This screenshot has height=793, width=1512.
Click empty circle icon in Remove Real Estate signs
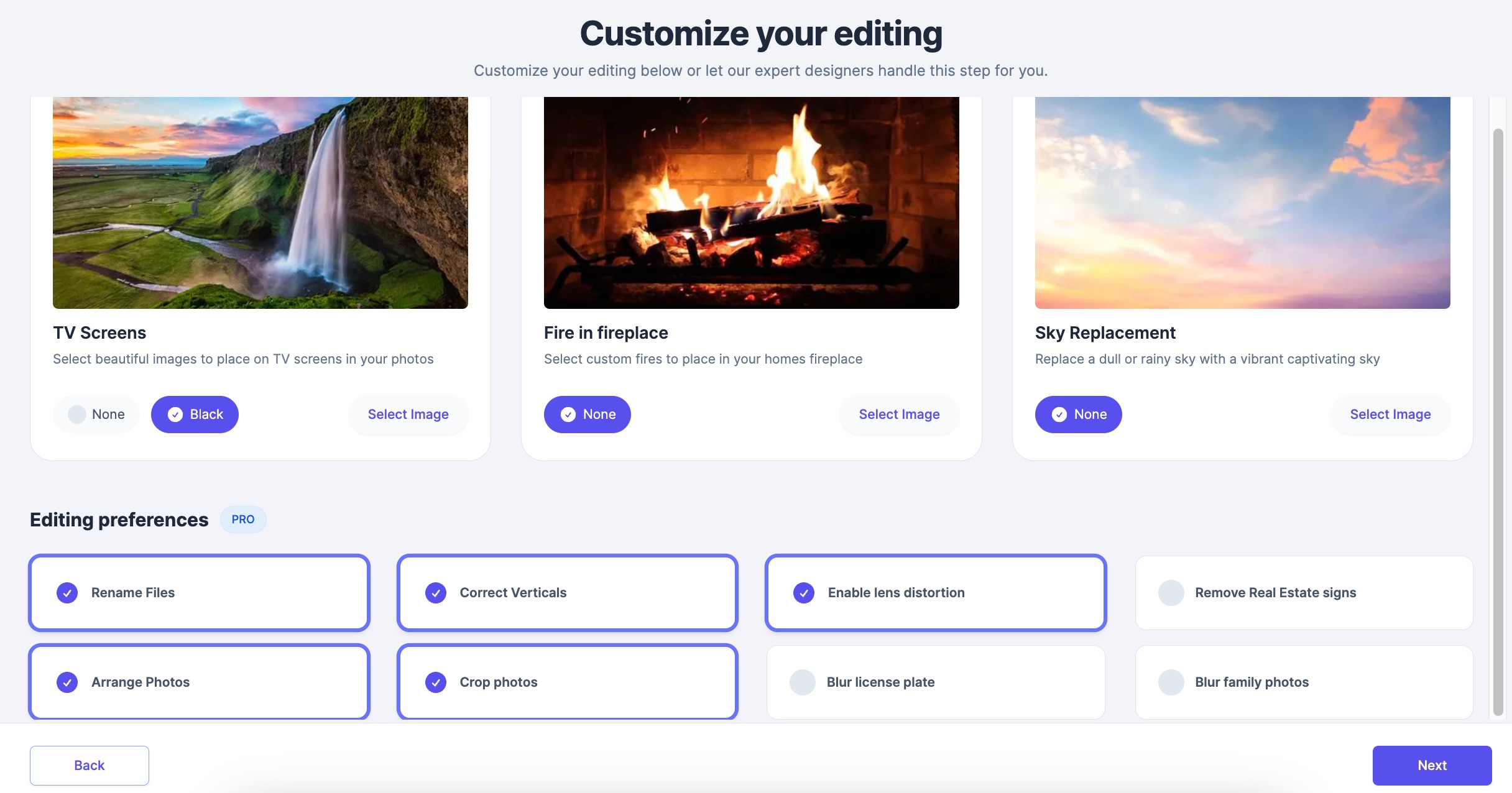point(1171,593)
